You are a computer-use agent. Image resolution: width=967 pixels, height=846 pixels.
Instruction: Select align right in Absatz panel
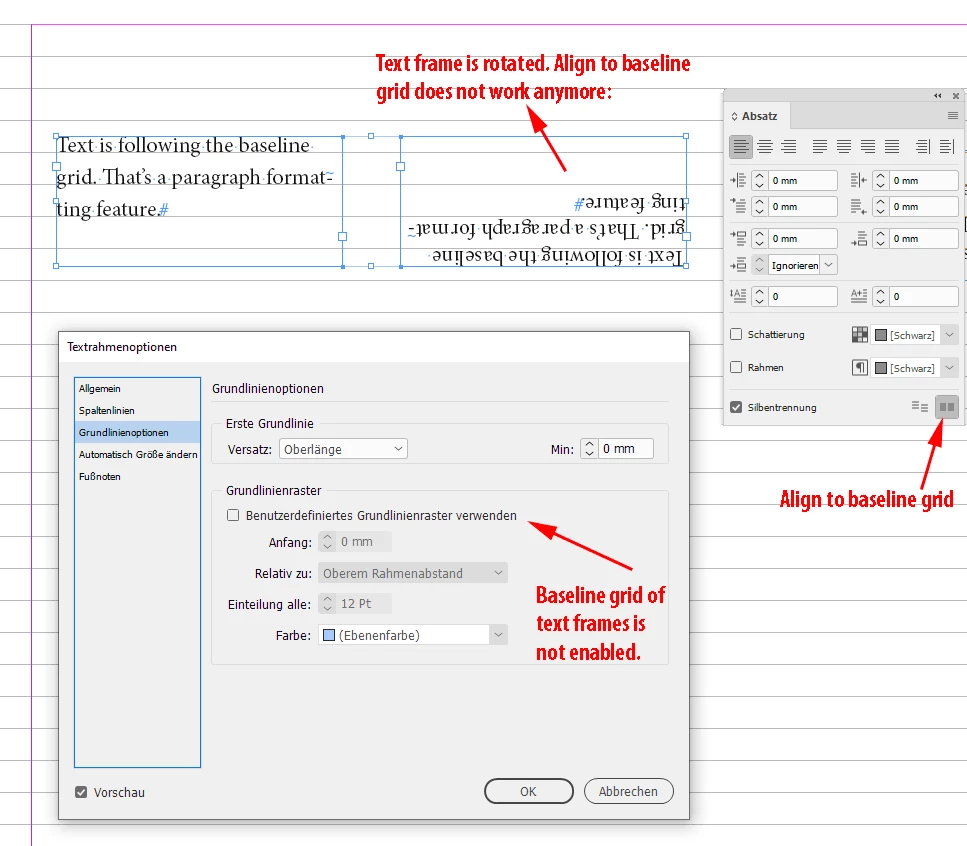789,147
